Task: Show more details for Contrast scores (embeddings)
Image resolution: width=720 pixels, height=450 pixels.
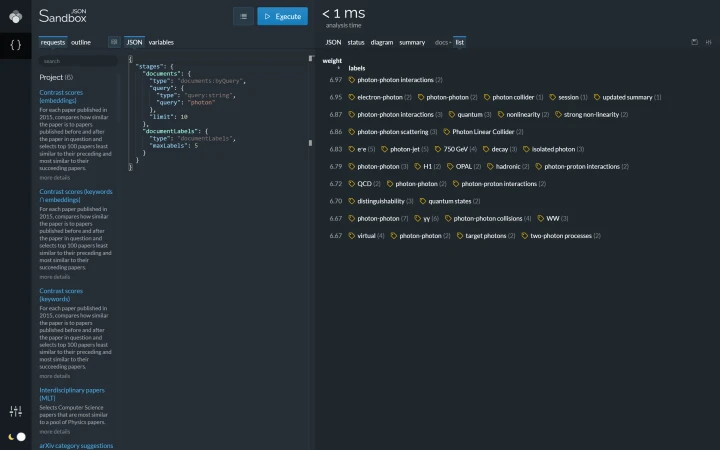Action: (x=55, y=178)
